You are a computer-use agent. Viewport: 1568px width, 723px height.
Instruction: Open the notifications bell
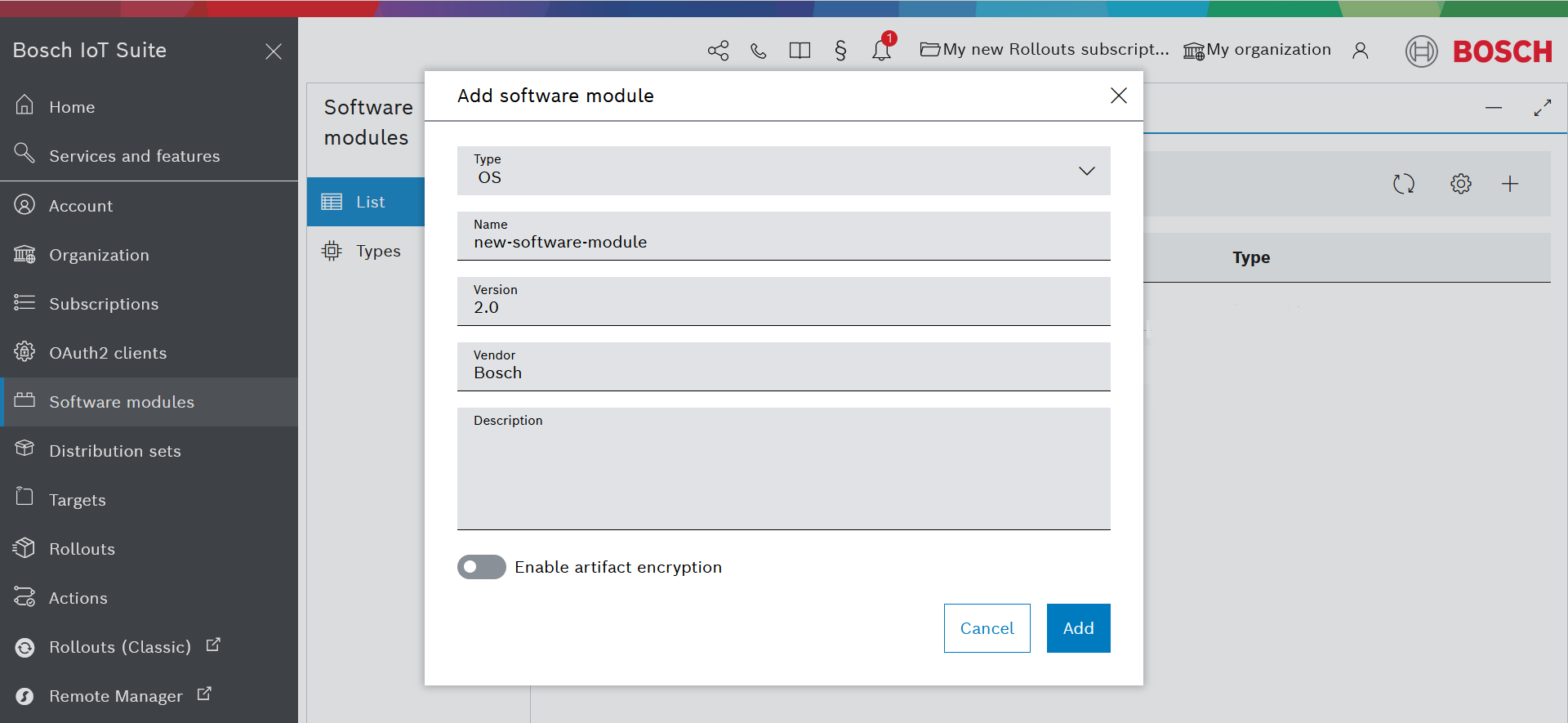coord(881,51)
